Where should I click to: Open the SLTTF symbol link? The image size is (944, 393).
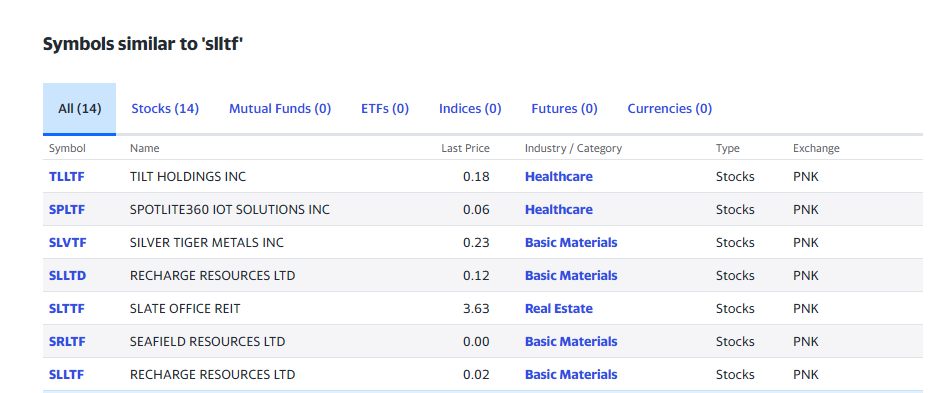pos(67,309)
